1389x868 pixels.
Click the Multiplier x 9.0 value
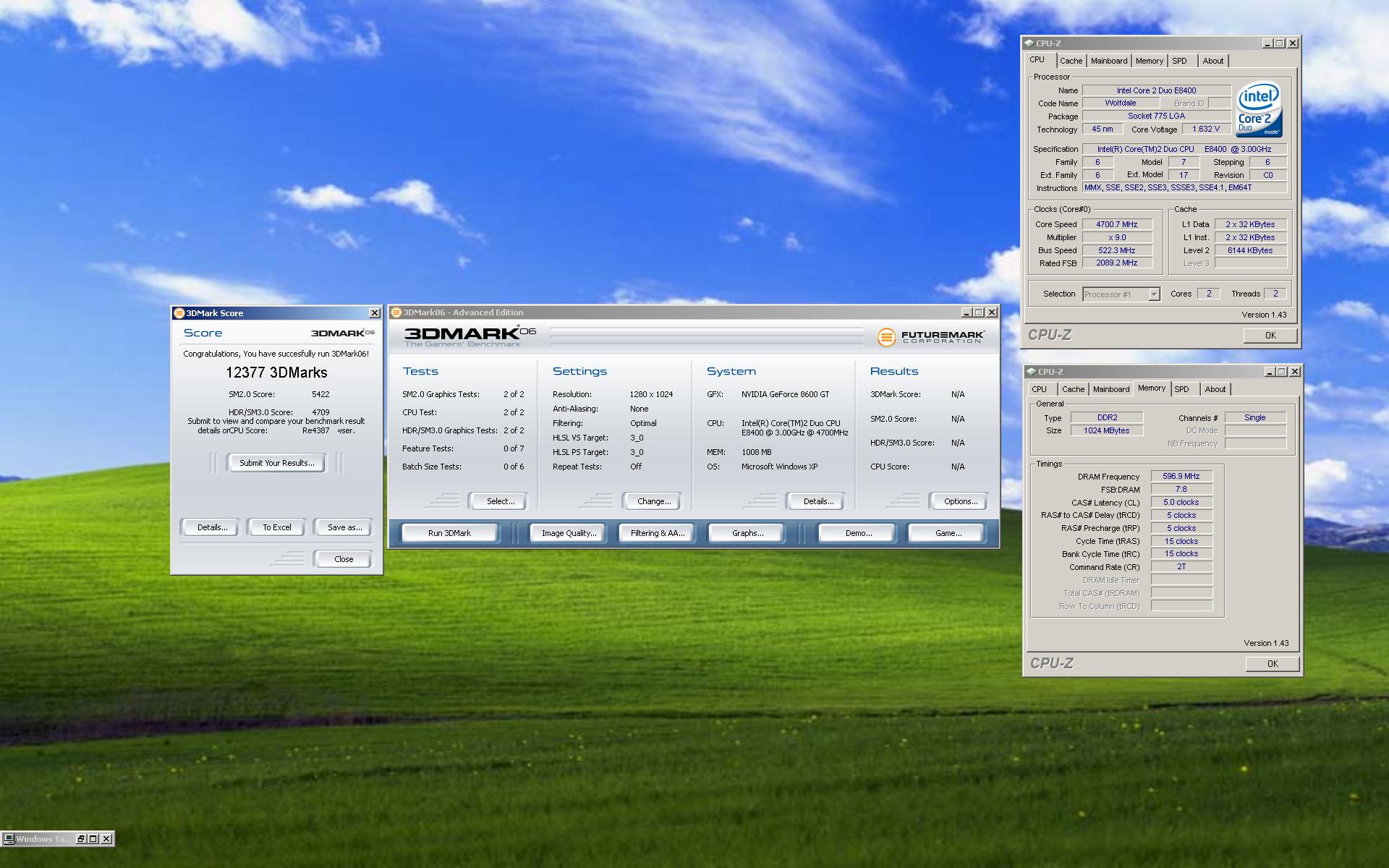(1117, 237)
